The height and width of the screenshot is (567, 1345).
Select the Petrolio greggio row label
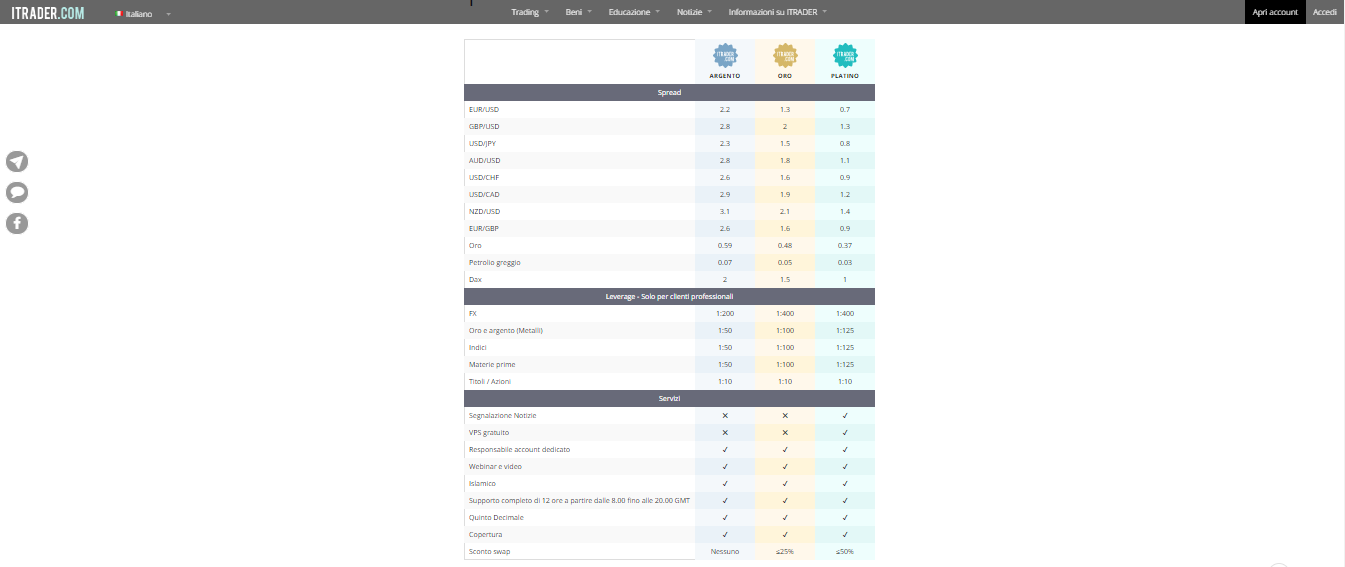point(495,262)
